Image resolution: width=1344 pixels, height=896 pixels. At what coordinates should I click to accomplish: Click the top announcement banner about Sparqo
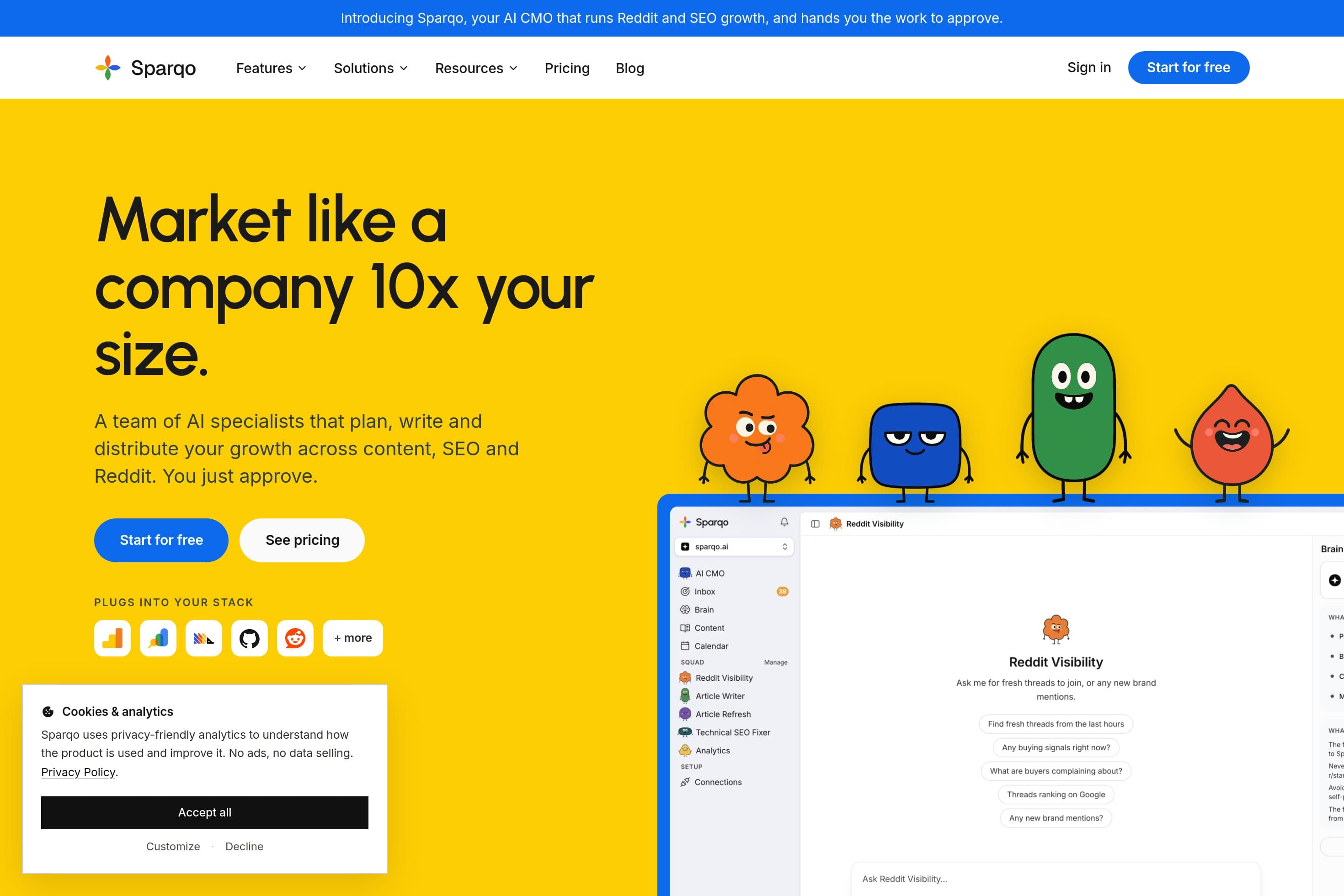point(672,18)
